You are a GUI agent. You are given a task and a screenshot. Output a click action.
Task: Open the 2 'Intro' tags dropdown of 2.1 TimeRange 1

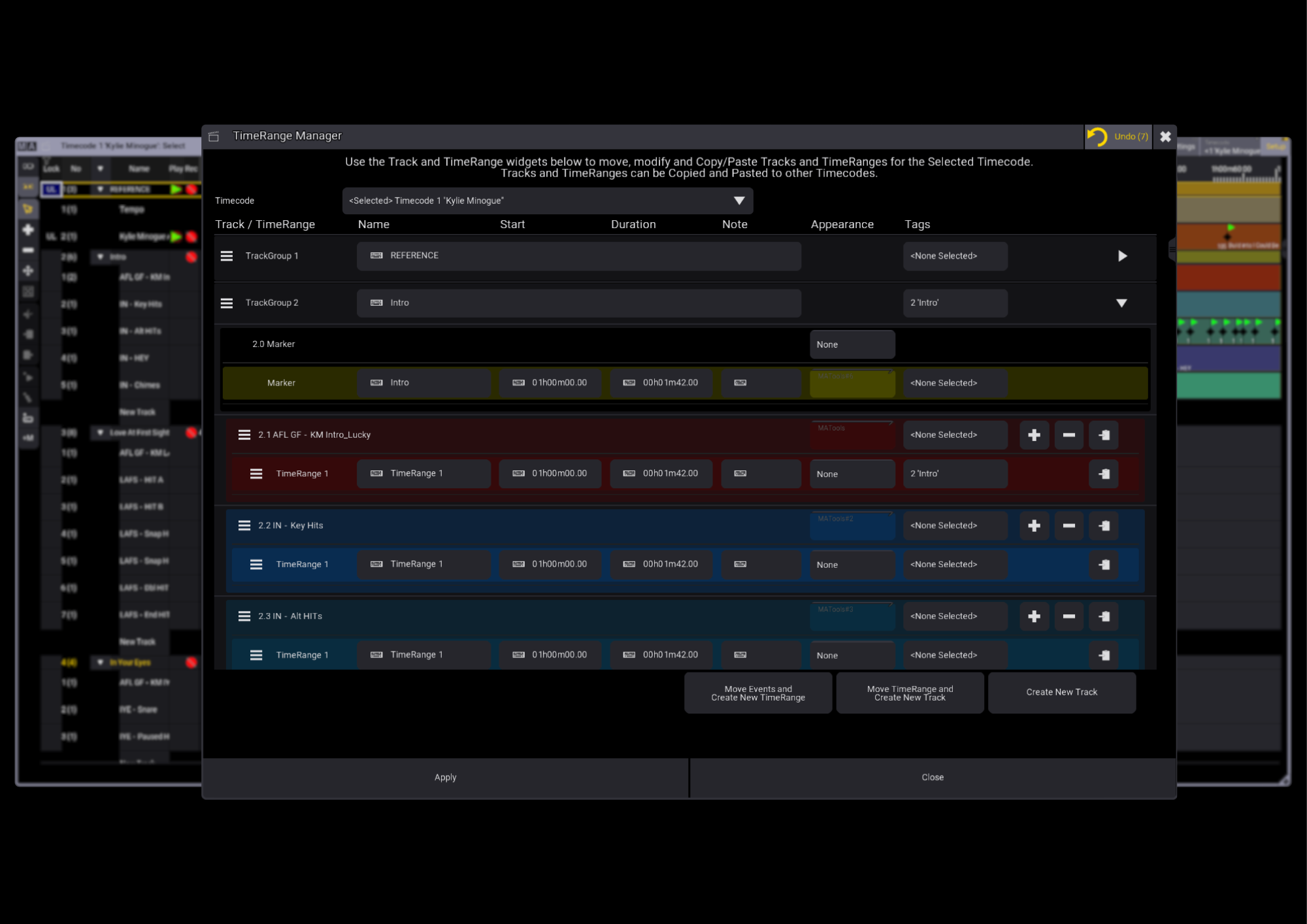point(955,474)
